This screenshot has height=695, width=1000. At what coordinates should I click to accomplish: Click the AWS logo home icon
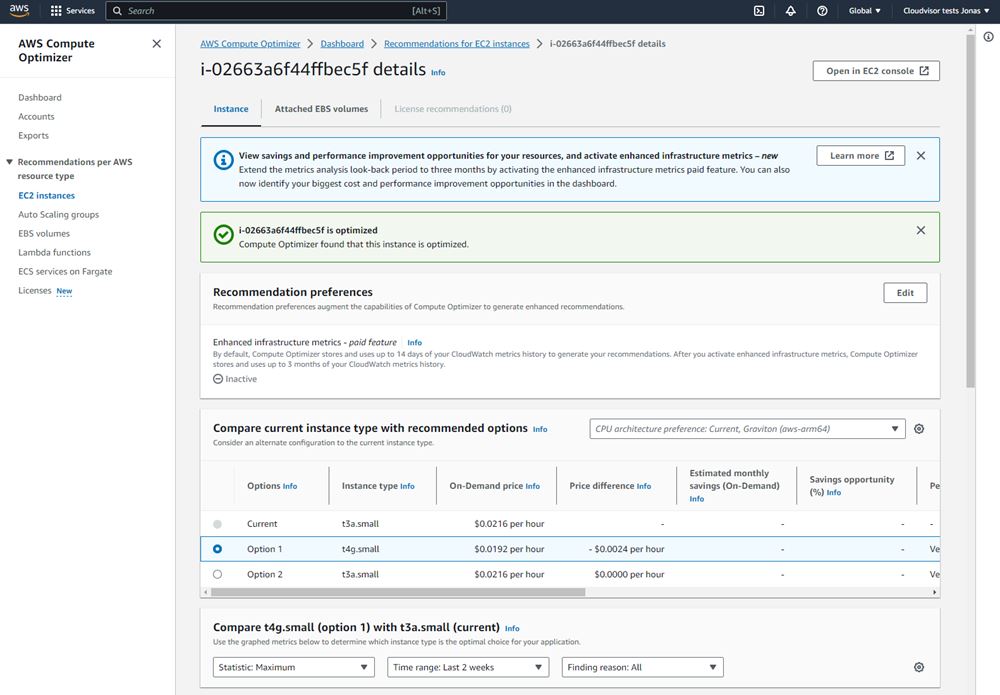tap(19, 11)
